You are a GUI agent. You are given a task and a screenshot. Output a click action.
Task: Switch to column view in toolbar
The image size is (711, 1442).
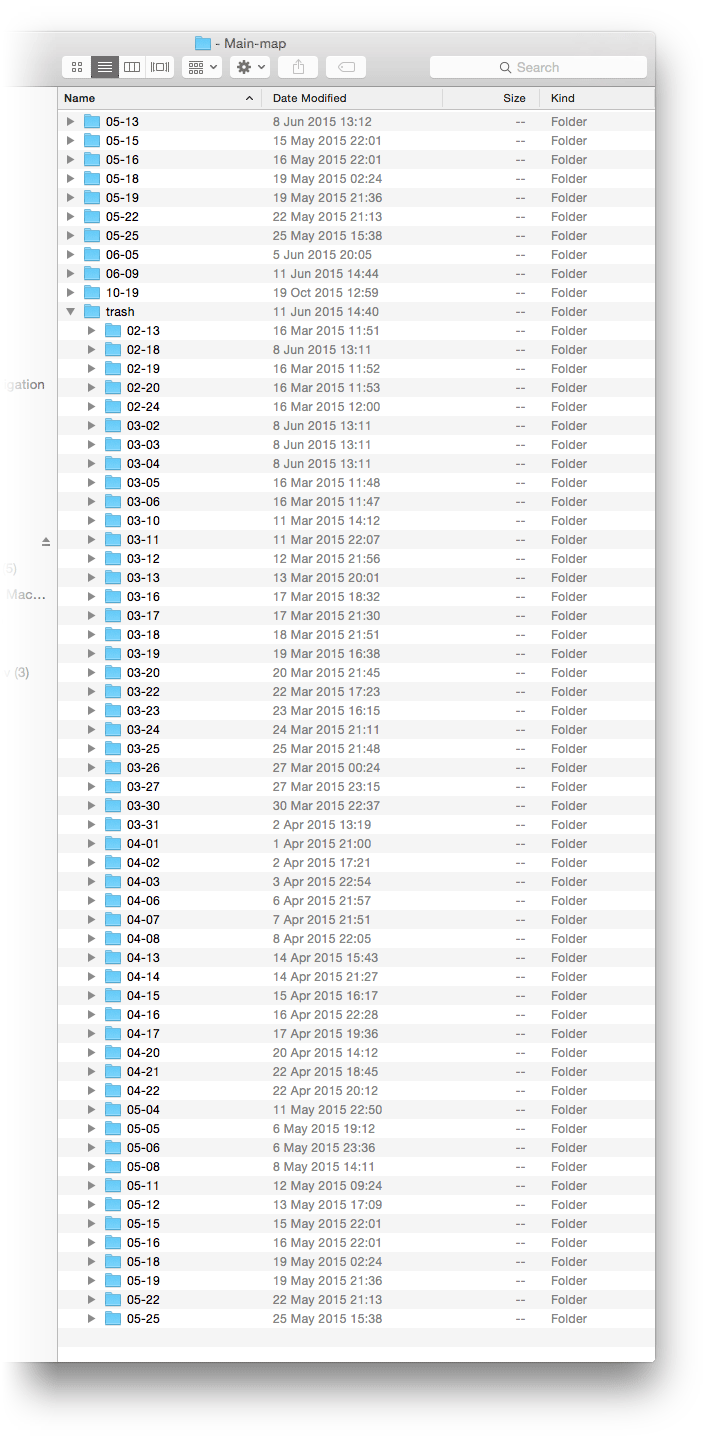[131, 67]
